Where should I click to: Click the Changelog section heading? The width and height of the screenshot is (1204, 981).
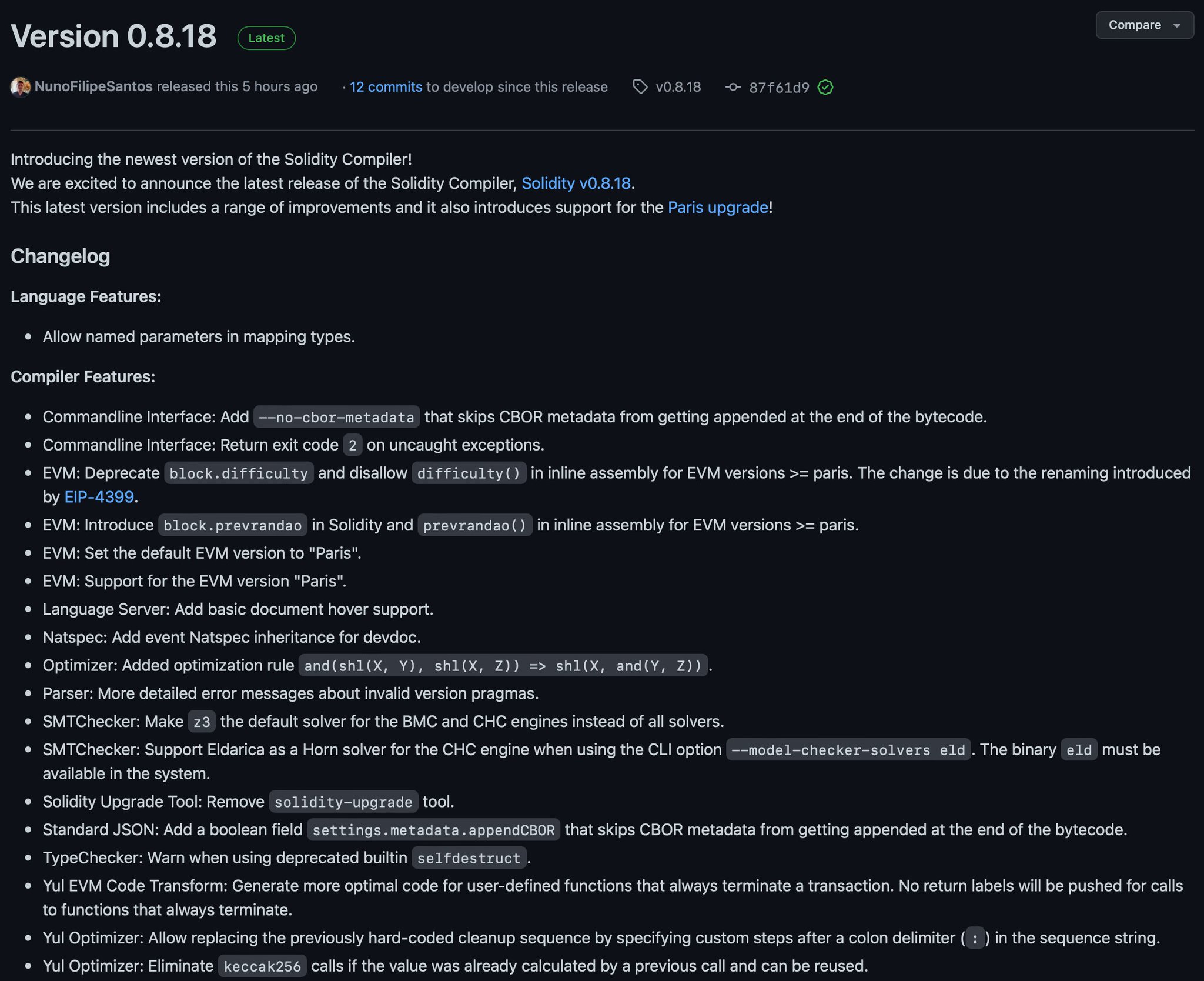59,256
